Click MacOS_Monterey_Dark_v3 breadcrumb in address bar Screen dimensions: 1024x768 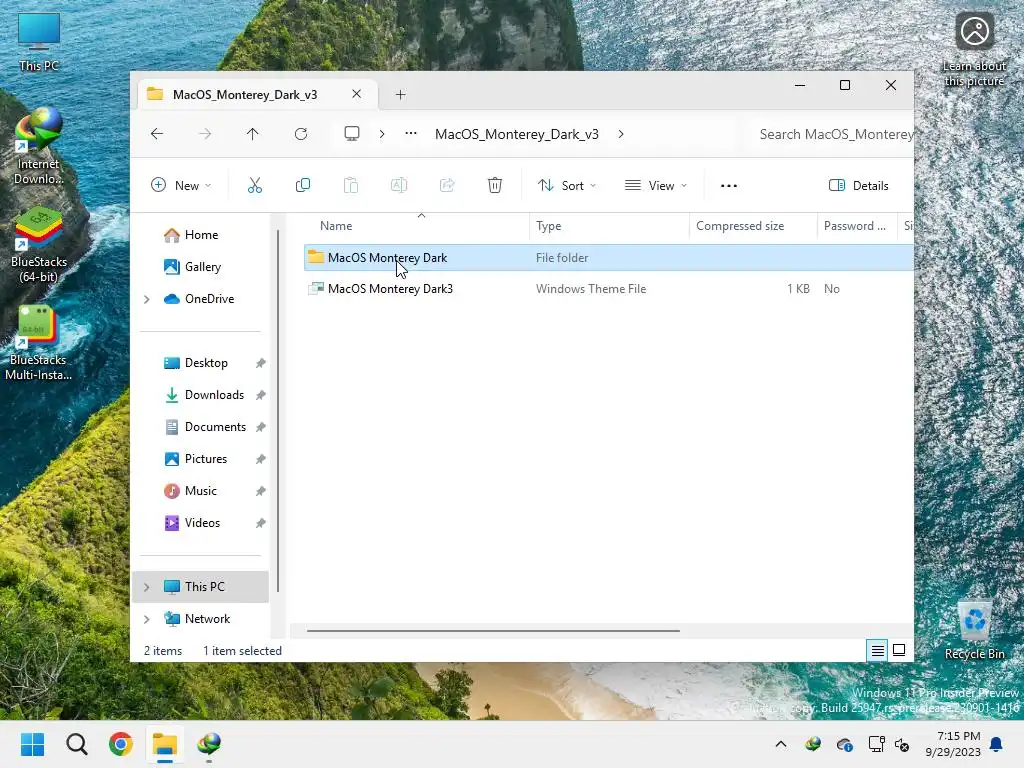pos(517,134)
